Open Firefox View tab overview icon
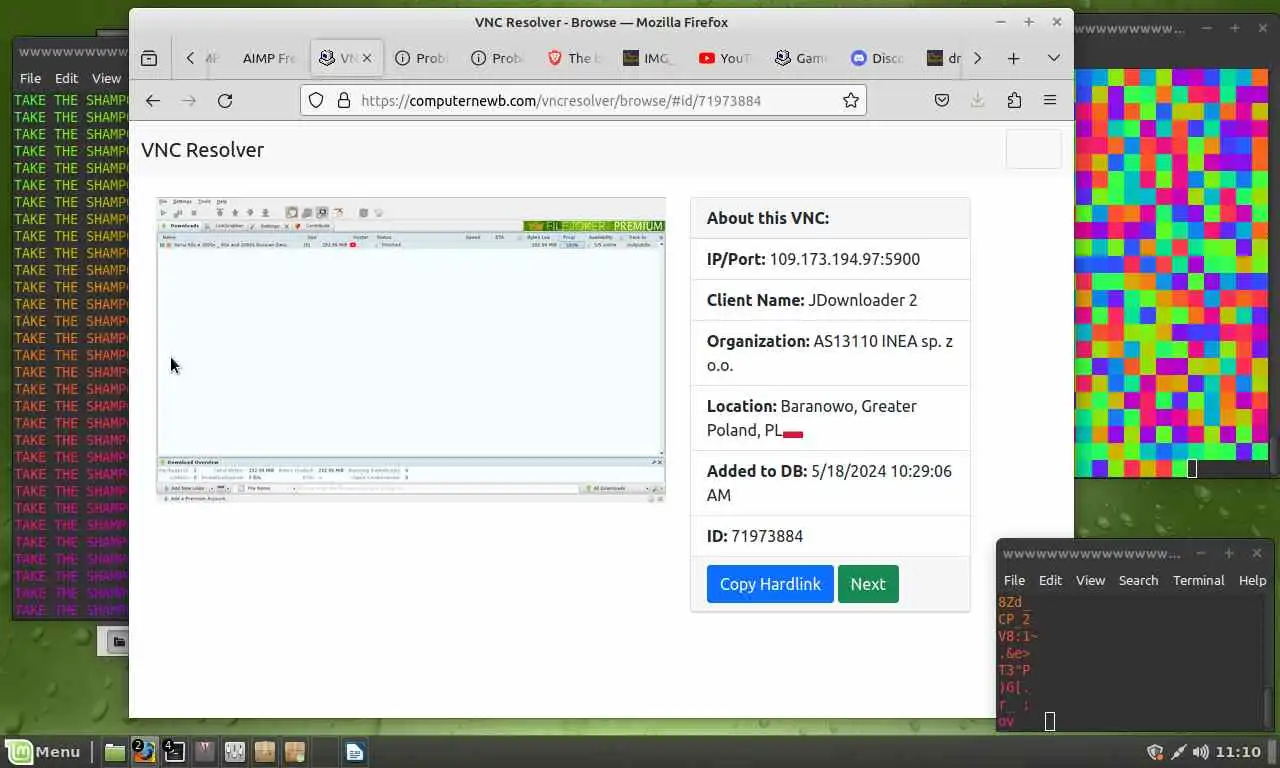This screenshot has height=768, width=1280. 149,58
